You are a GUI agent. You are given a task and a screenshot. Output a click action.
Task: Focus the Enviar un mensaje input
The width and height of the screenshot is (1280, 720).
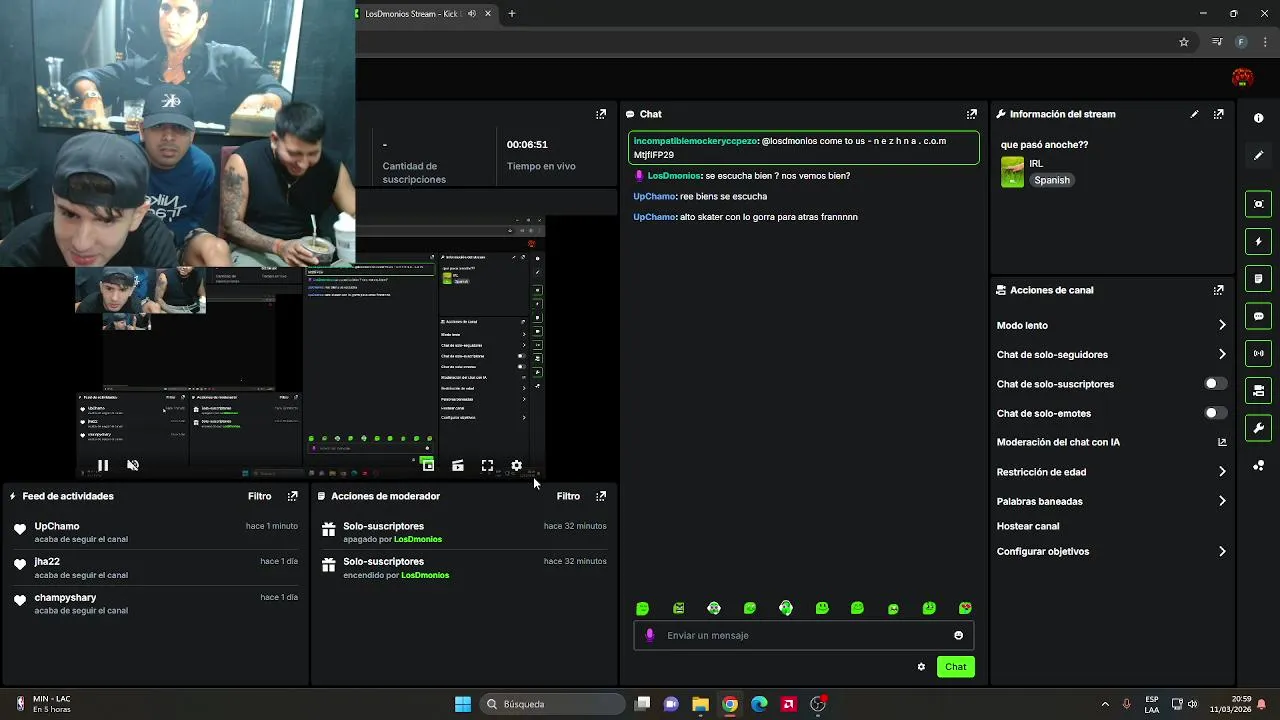(803, 635)
